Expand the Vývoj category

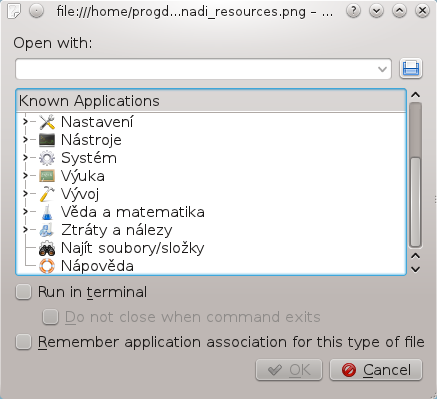pos(25,194)
